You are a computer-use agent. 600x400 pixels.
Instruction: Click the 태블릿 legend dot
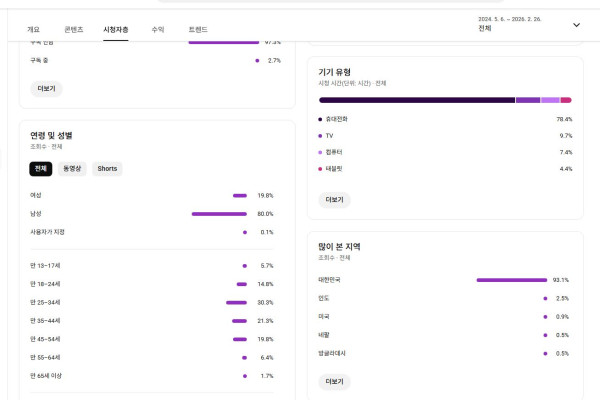pyautogui.click(x=320, y=169)
